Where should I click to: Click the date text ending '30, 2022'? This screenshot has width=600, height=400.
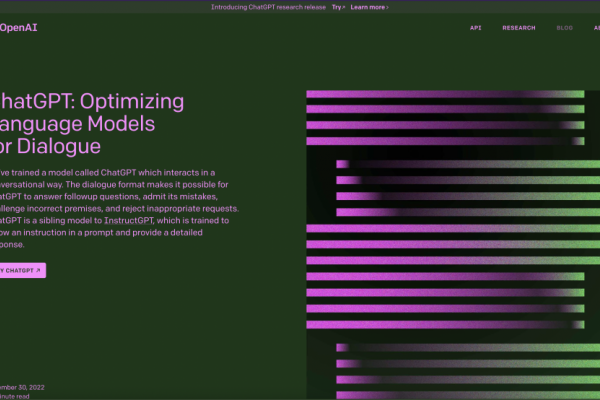22,387
